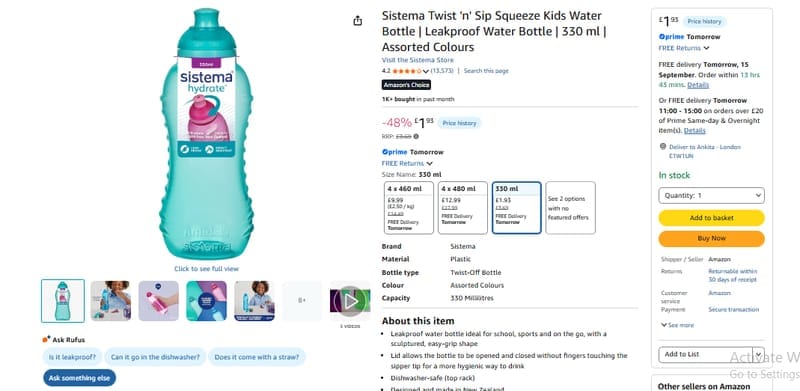Click the share icon above product image

(358, 21)
